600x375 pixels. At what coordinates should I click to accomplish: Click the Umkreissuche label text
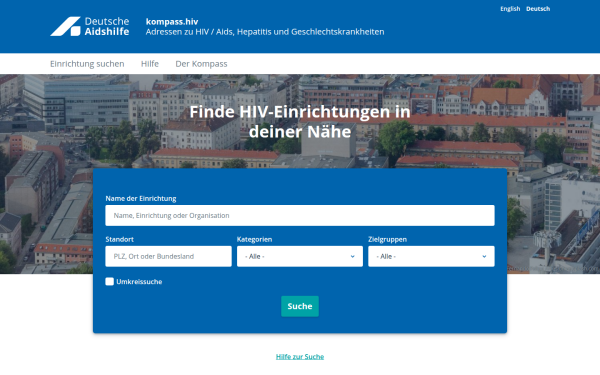pos(139,282)
